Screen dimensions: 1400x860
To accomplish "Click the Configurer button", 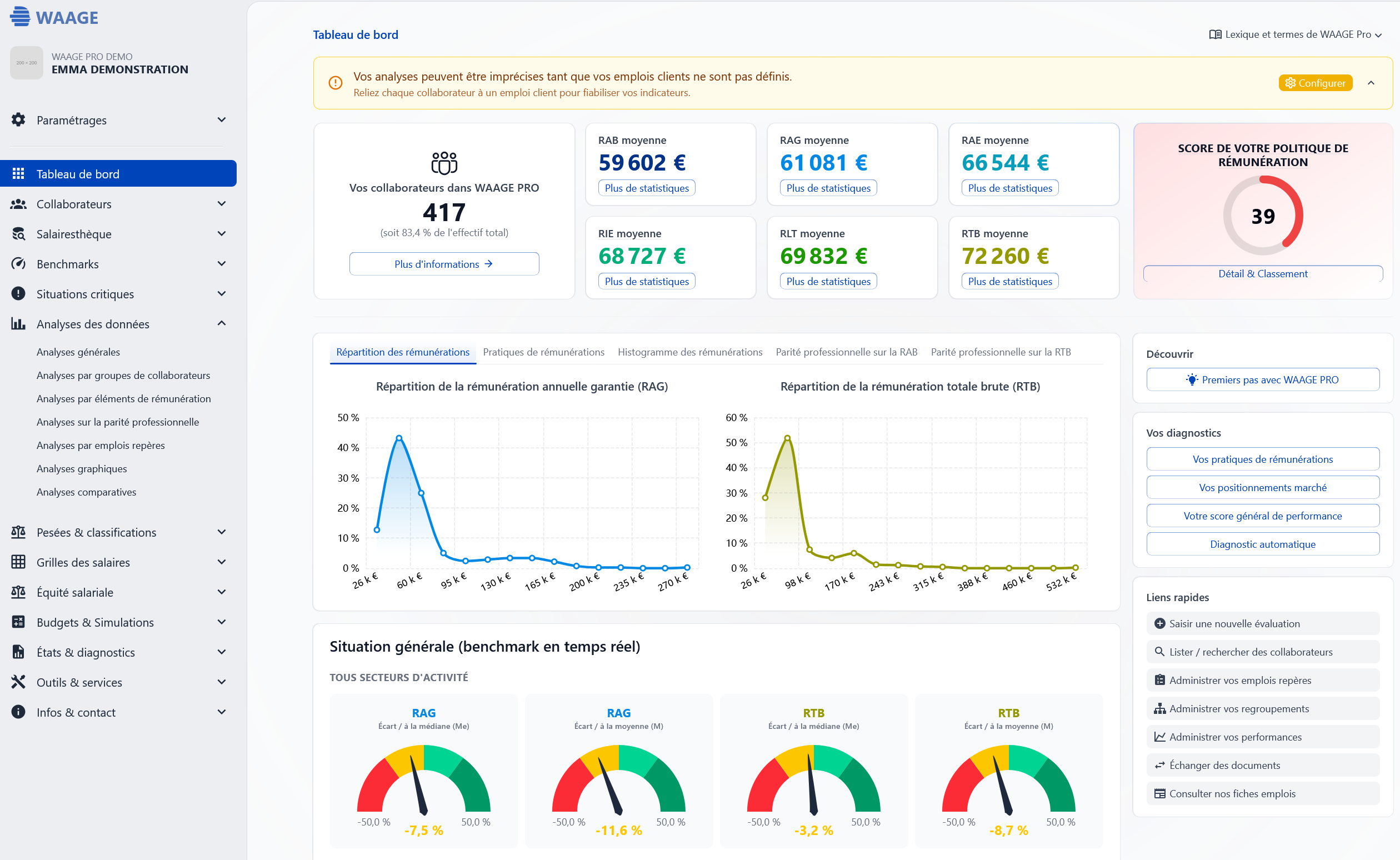I will coord(1315,83).
